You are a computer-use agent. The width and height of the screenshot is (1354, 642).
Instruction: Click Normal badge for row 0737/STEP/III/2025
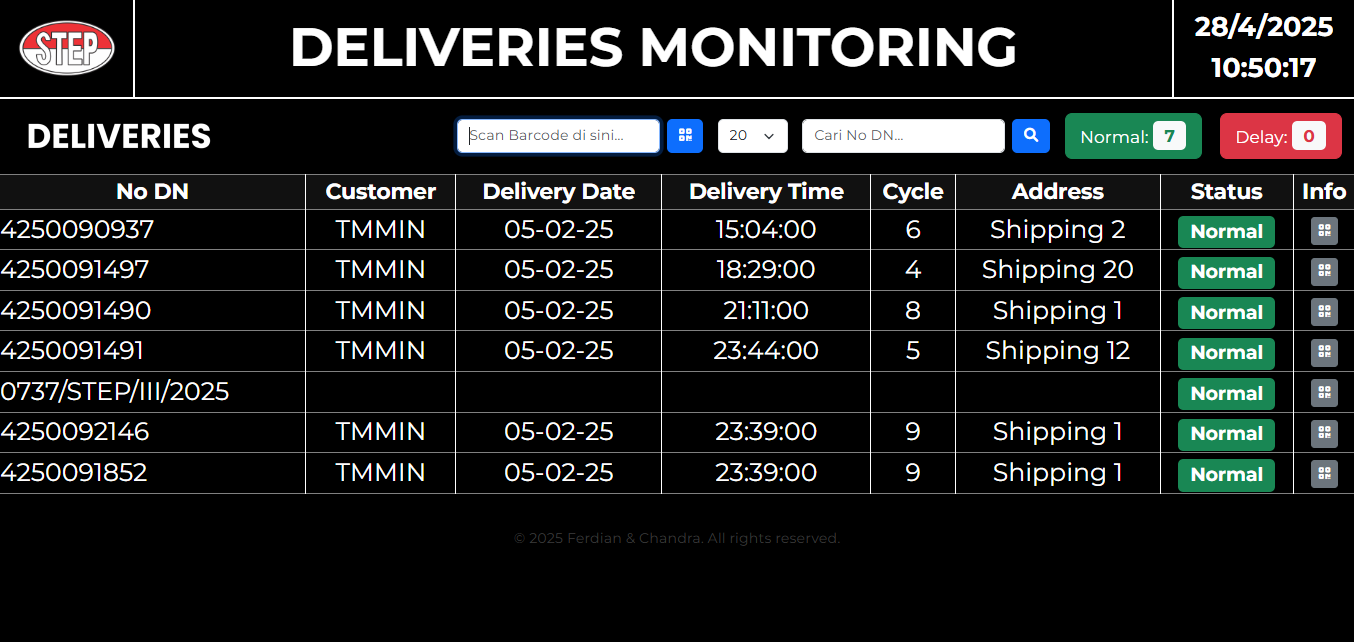tap(1226, 393)
